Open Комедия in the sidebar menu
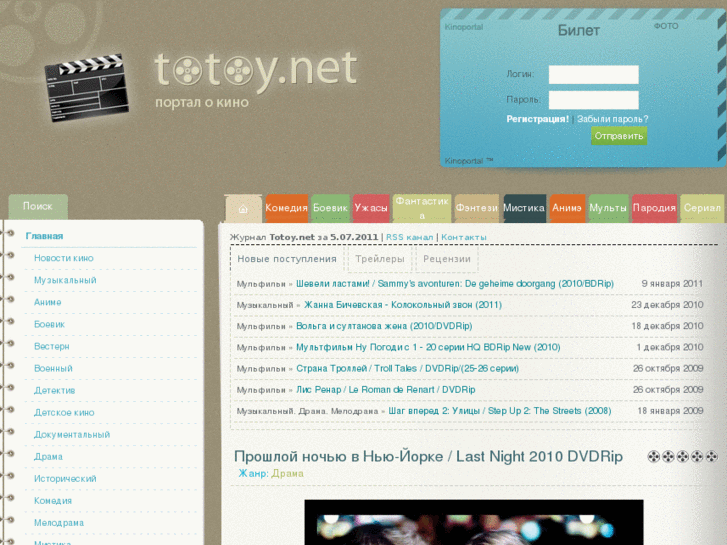Screen dimensions: 727x545 (53, 501)
